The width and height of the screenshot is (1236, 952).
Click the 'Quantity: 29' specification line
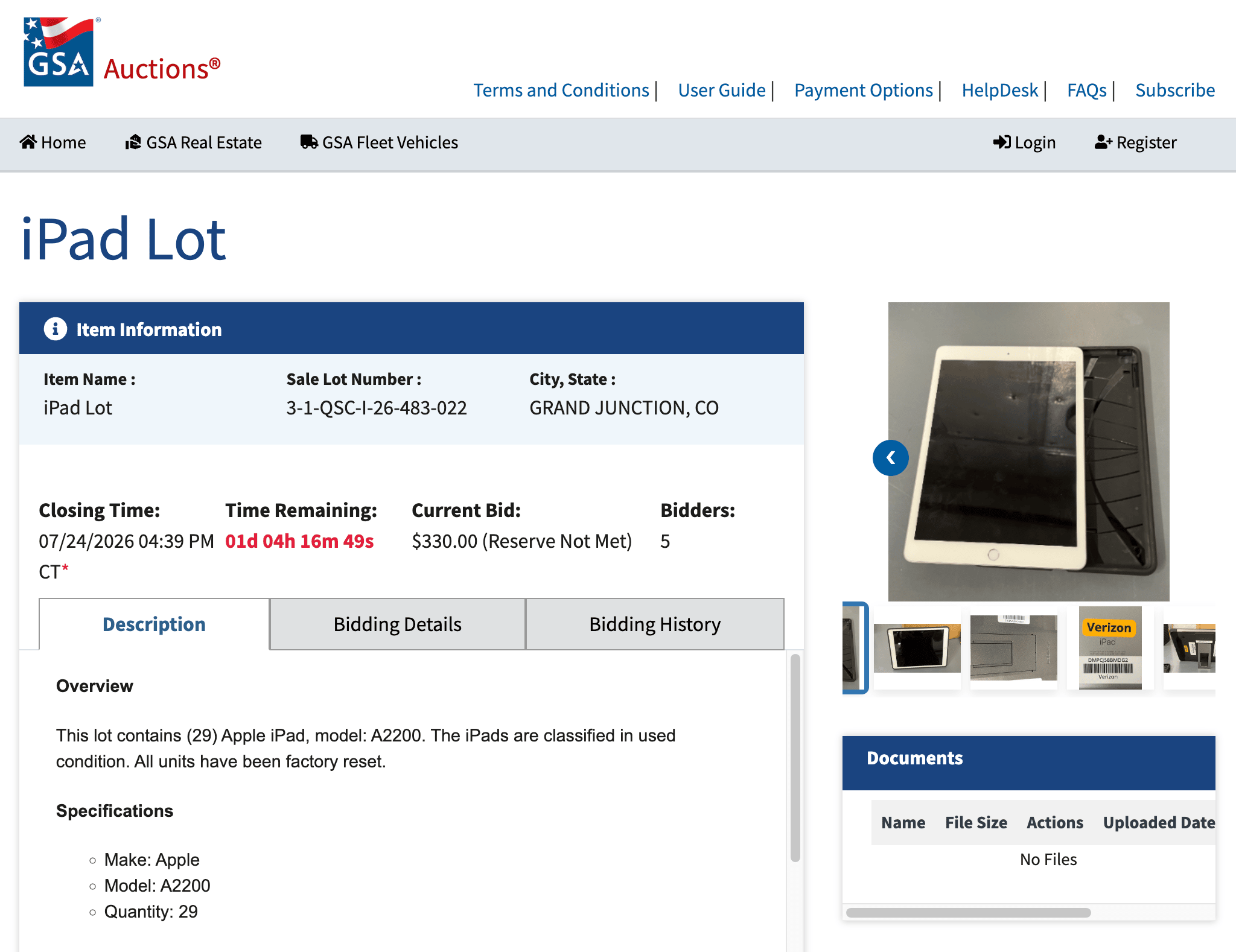[x=151, y=912]
